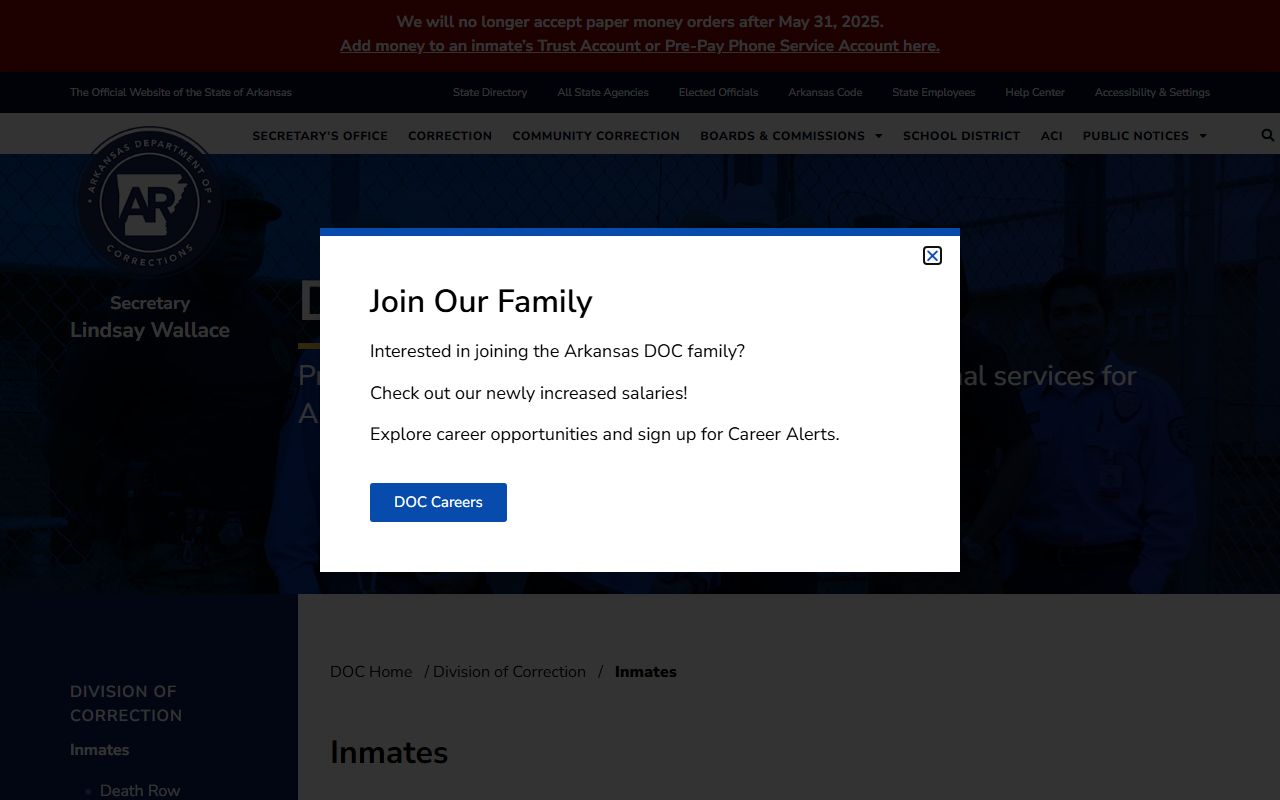1280x800 pixels.
Task: Click Division of Correction breadcrumb
Action: [509, 672]
